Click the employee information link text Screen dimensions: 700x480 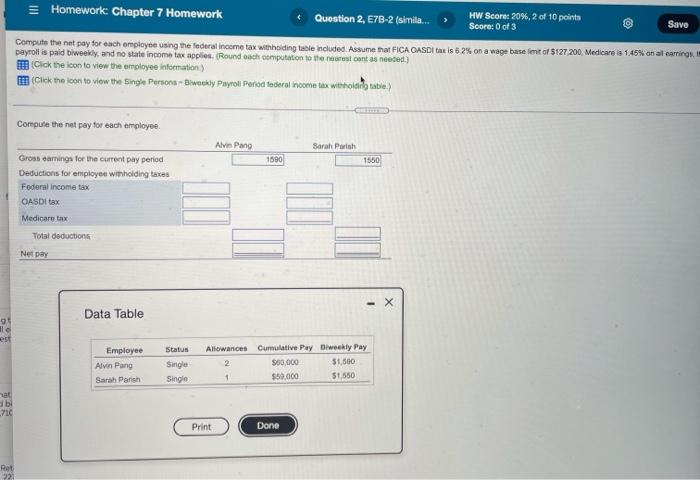(x=117, y=66)
